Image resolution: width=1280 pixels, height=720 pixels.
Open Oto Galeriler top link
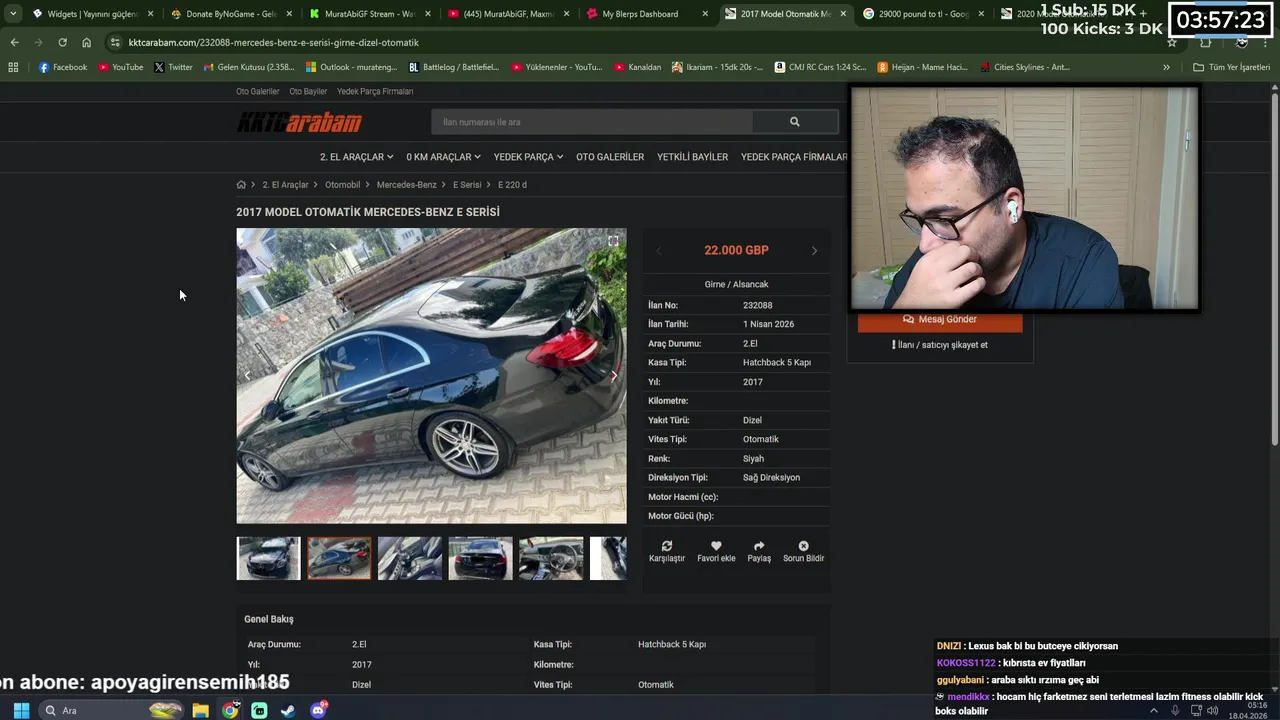point(258,91)
